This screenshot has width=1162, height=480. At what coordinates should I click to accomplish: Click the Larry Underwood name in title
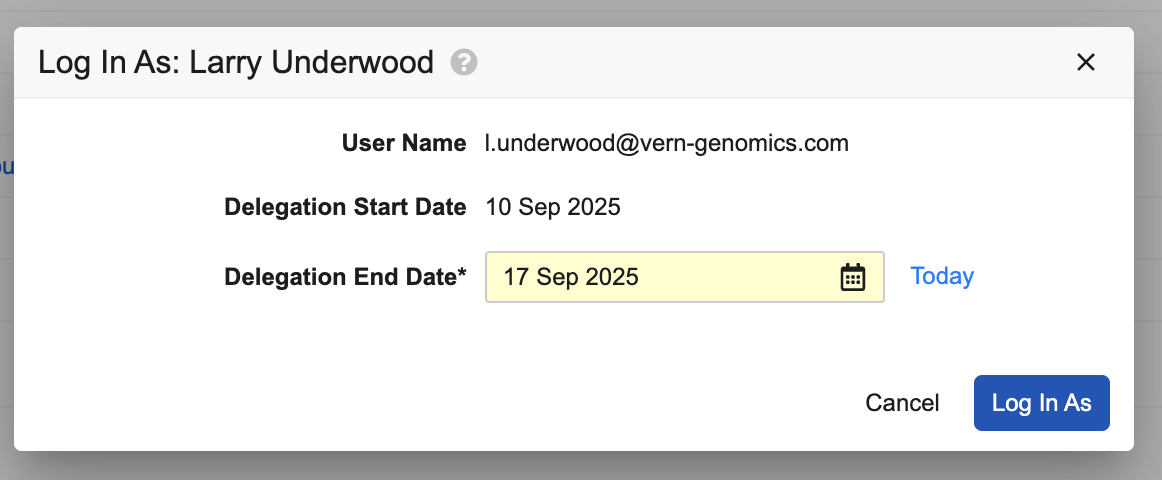coord(312,63)
